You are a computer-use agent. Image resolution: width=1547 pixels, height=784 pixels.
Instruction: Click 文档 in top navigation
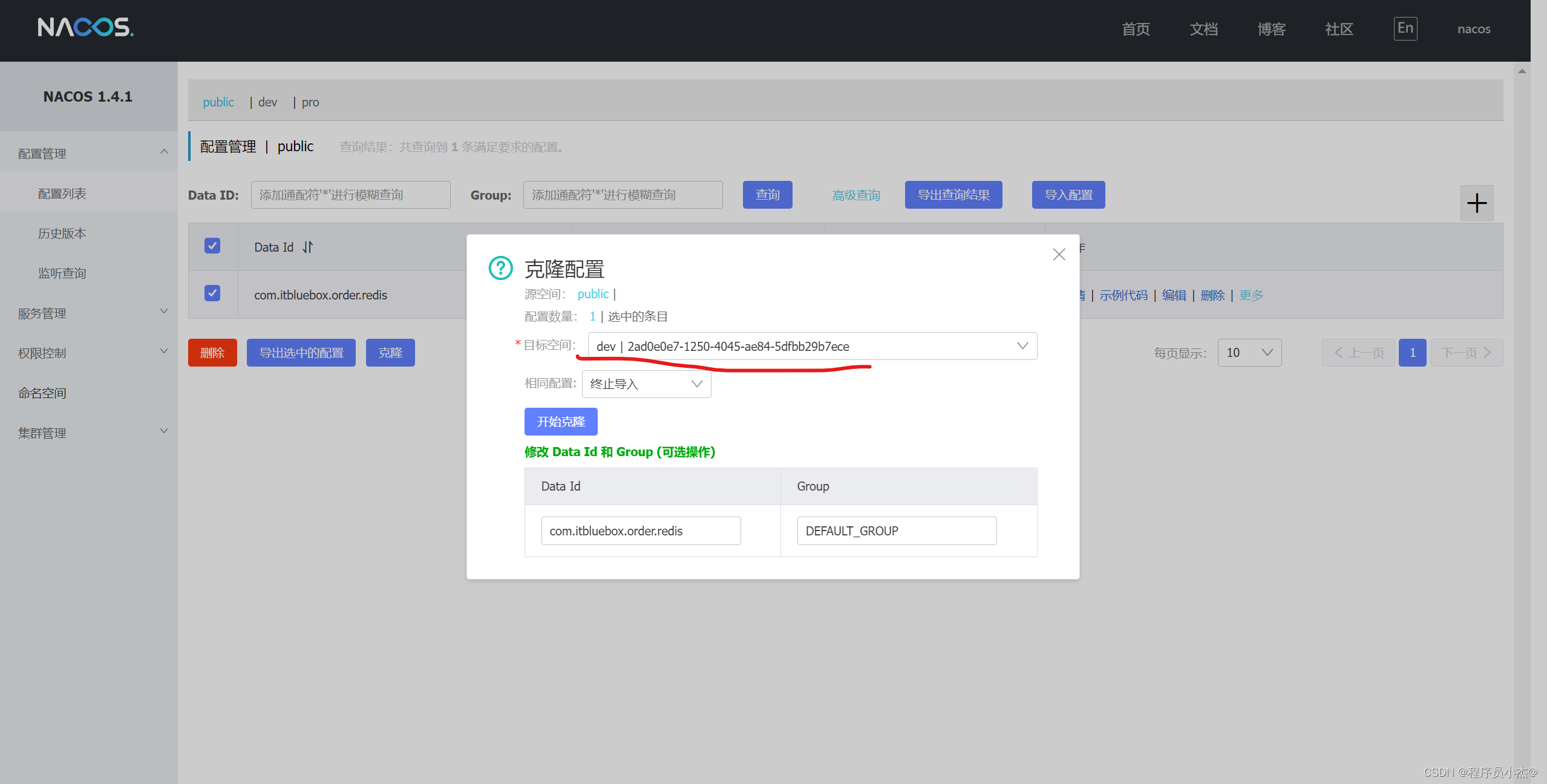[x=1203, y=29]
